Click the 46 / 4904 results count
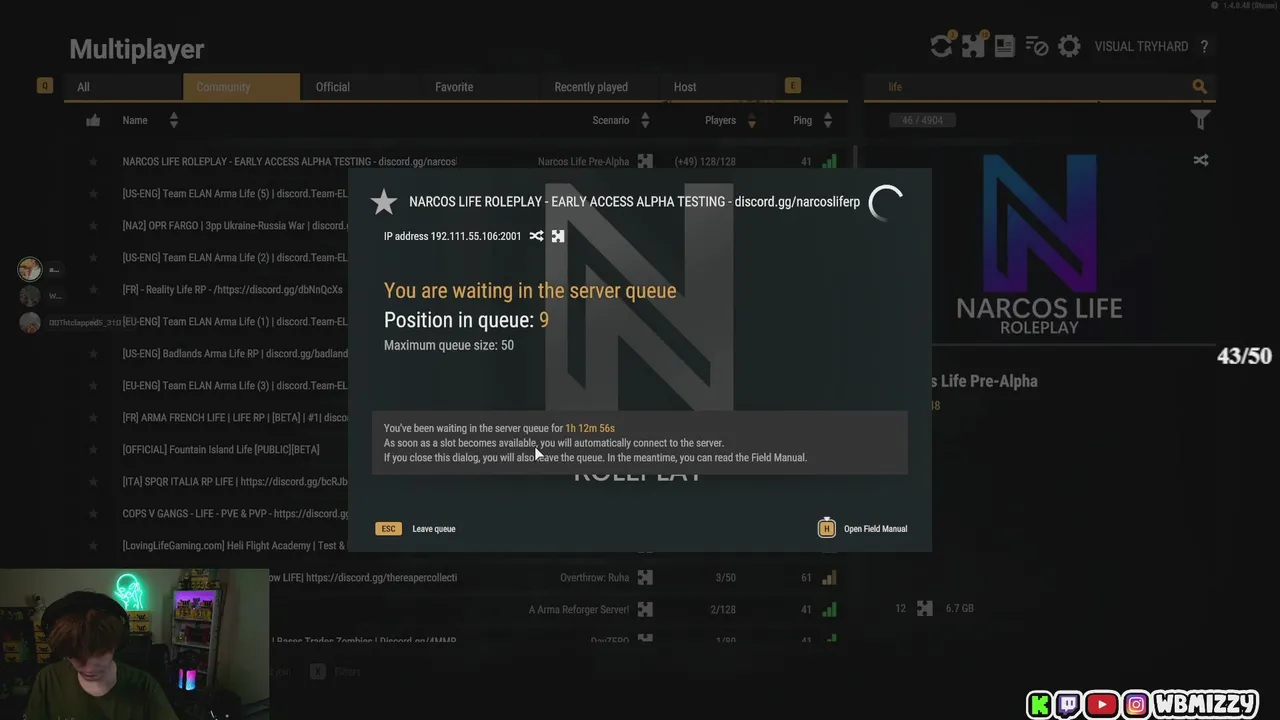The image size is (1280, 720). click(x=922, y=120)
